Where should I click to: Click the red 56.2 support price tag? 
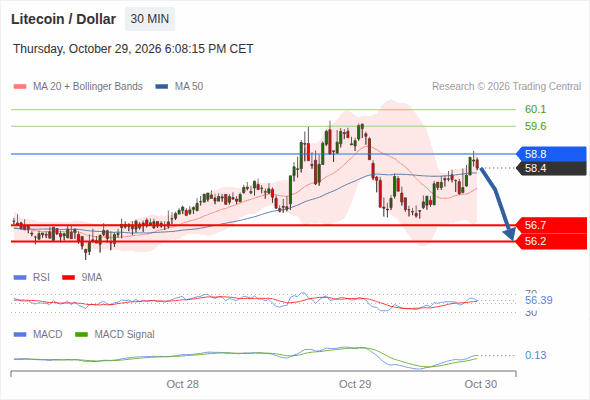tap(551, 241)
